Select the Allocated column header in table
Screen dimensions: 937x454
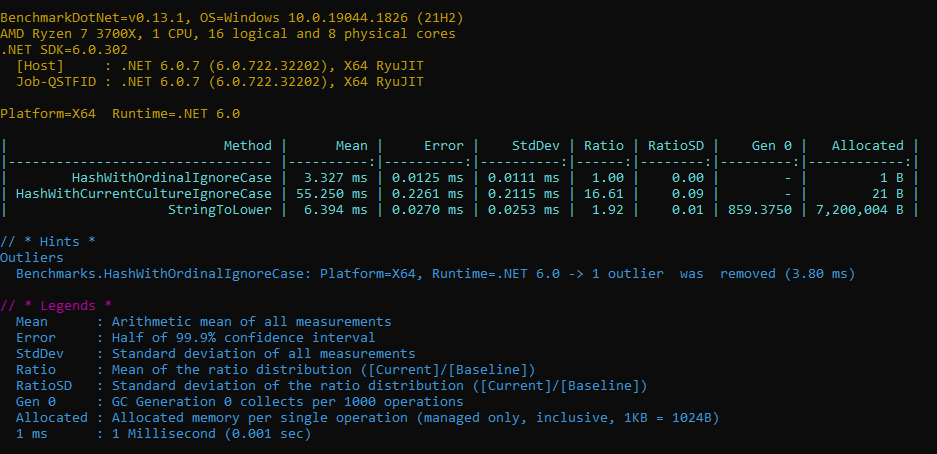[x=867, y=145]
